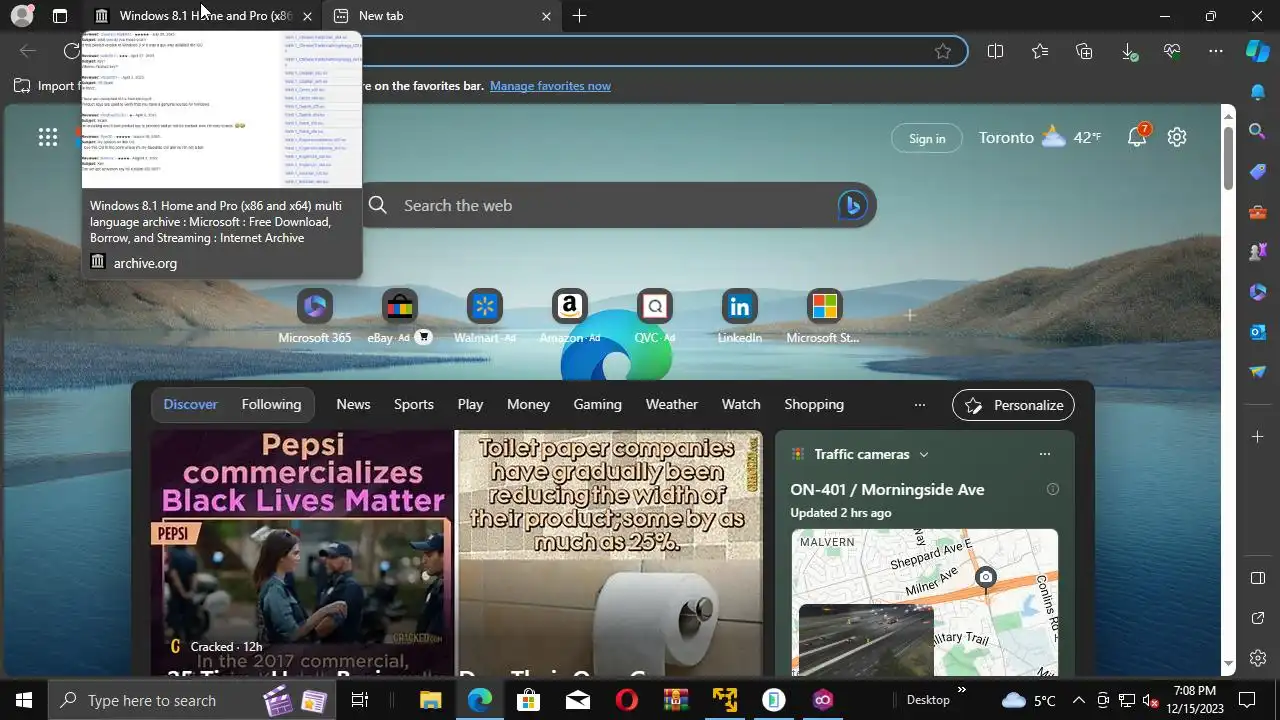Image resolution: width=1280 pixels, height=720 pixels.
Task: Open the tab actions menu icon
Action: [x=60, y=16]
